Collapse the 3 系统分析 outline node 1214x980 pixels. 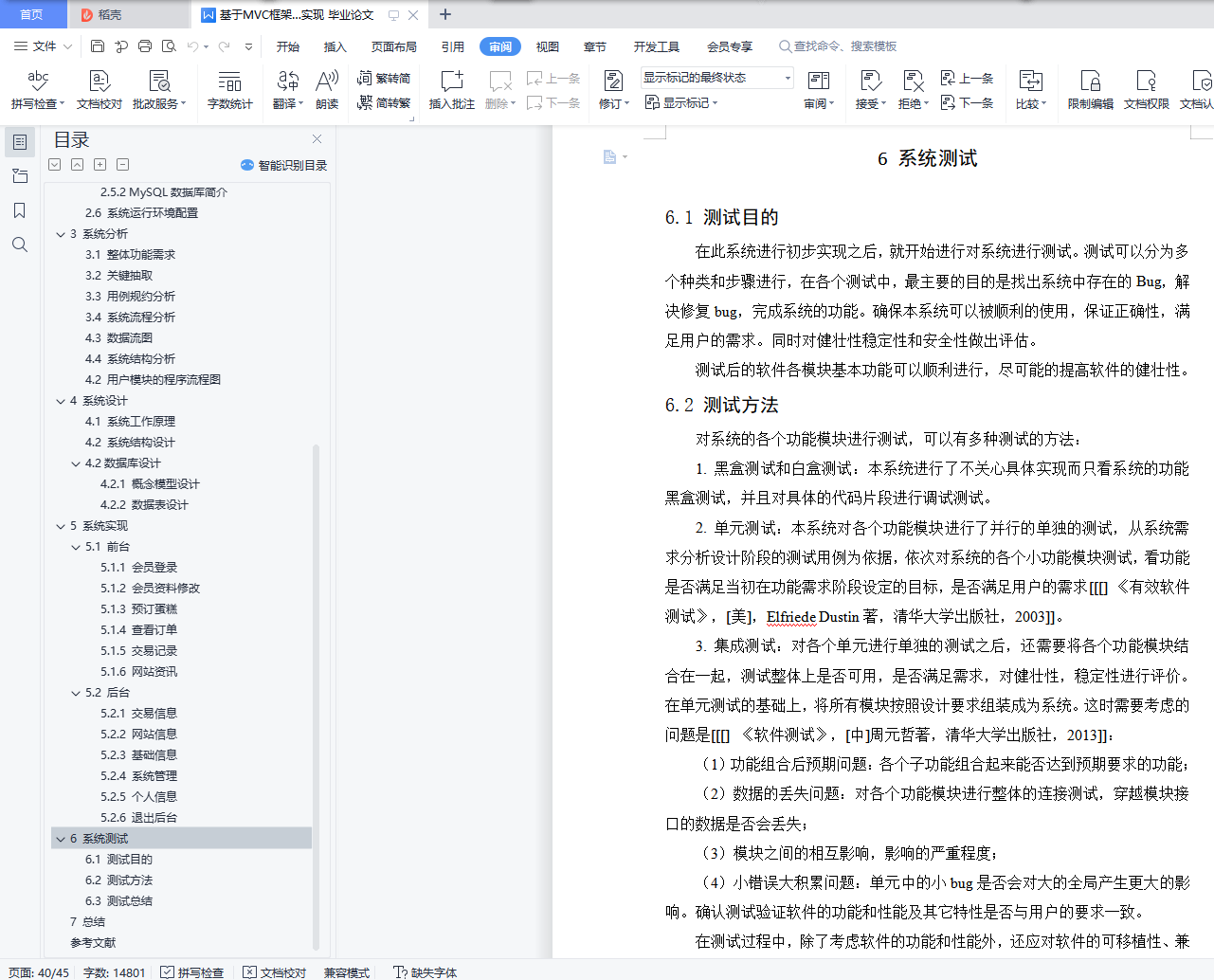(61, 234)
